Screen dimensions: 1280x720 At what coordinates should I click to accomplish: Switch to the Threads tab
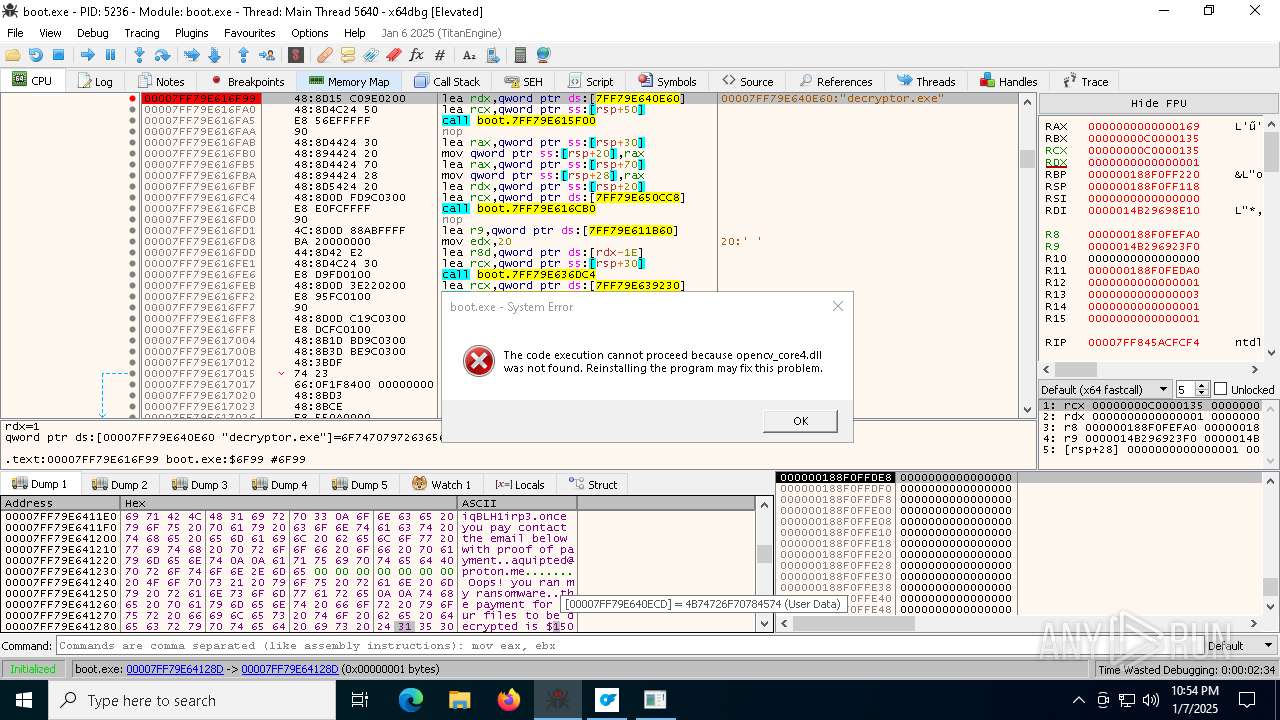click(x=927, y=81)
